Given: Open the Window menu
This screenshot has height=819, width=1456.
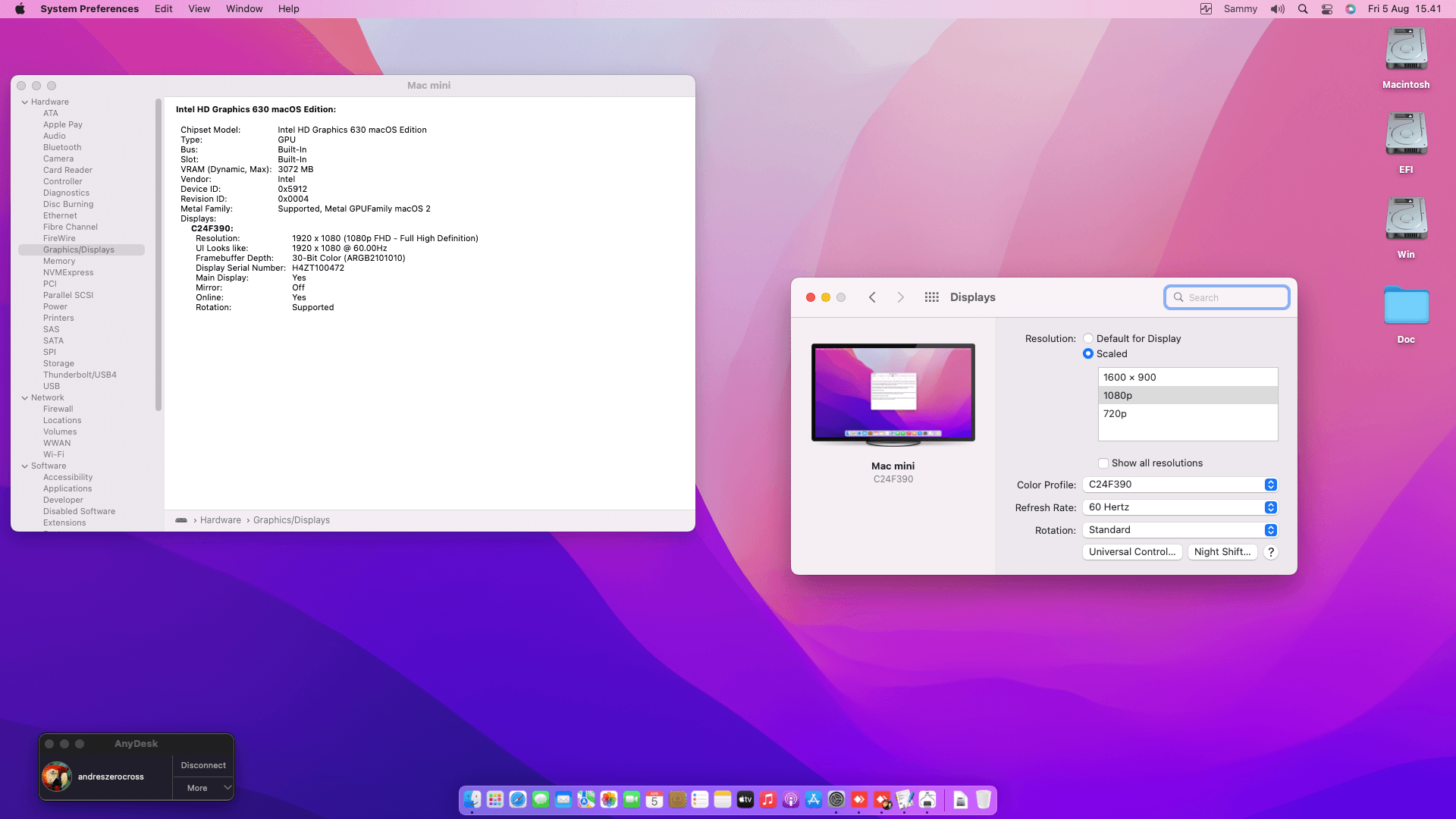Looking at the screenshot, I should click(244, 9).
